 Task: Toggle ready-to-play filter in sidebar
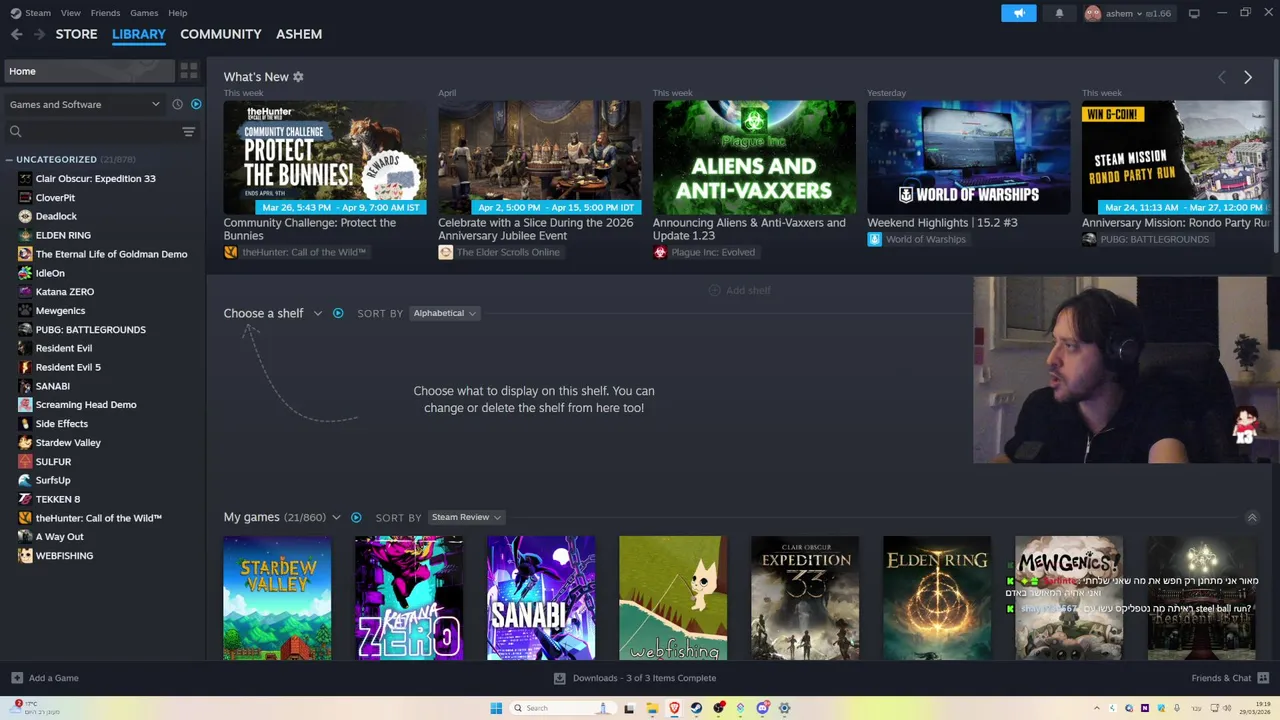(x=196, y=104)
